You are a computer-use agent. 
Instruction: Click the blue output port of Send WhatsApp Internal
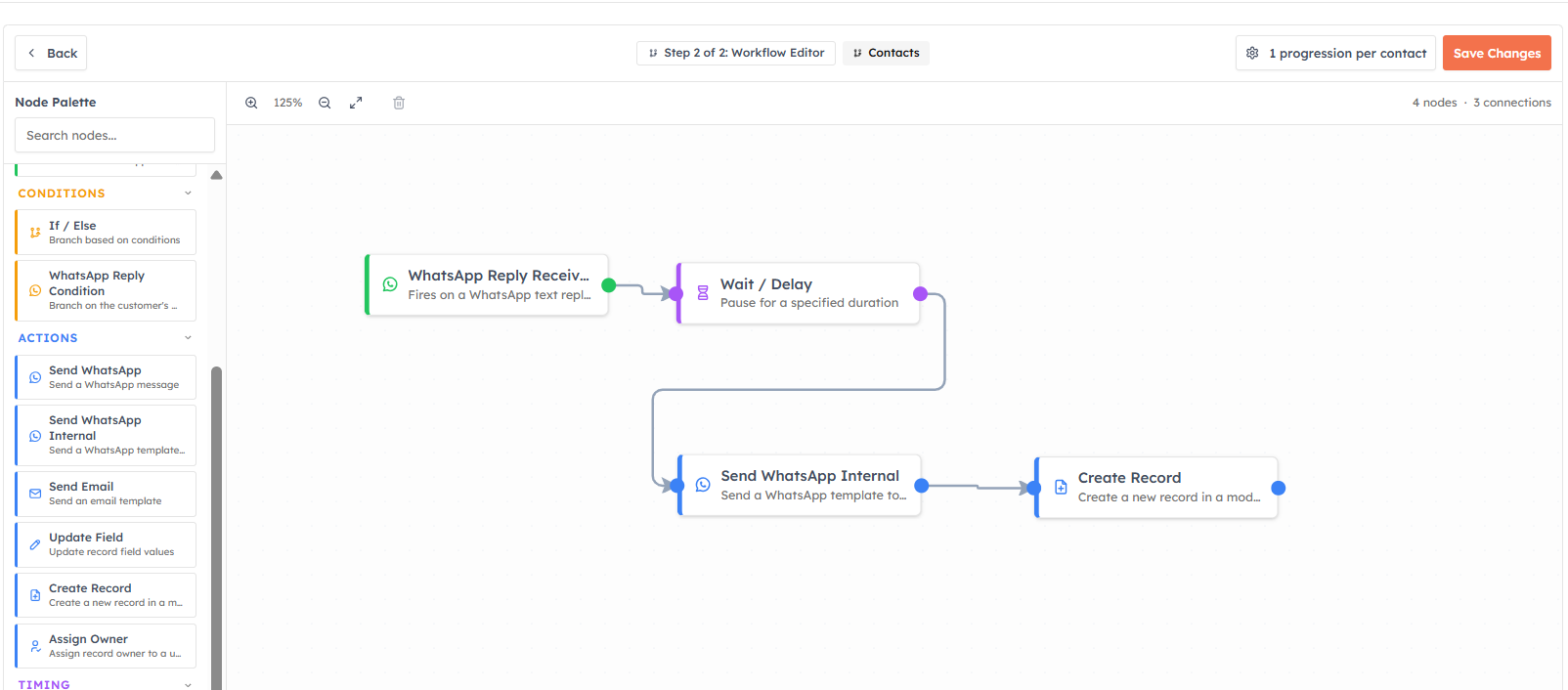click(921, 486)
